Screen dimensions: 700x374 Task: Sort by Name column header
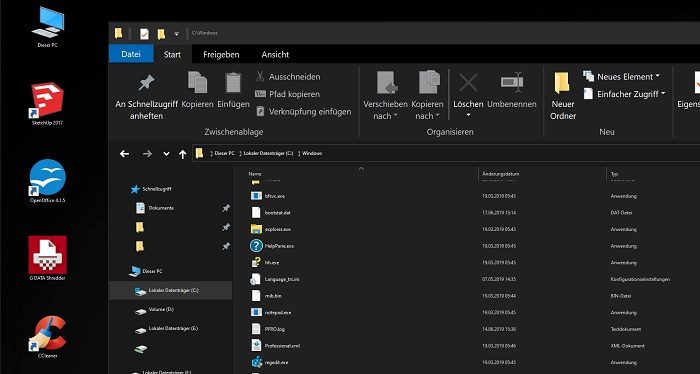[x=255, y=174]
